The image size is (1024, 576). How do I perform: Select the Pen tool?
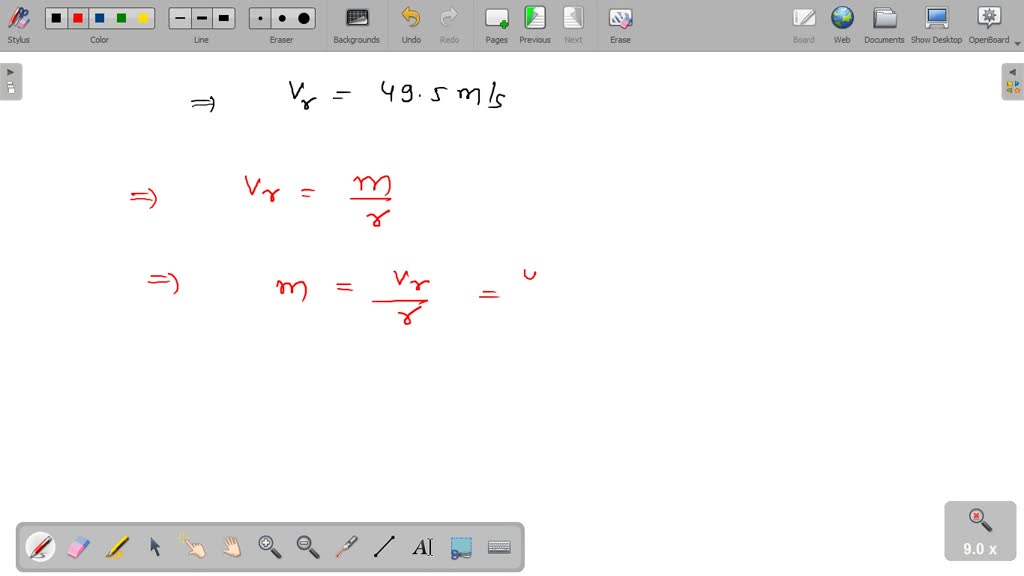40,547
